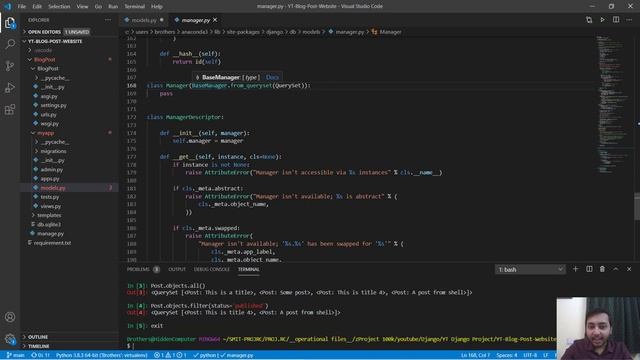Switch to the models.py editor tab
The image size is (640, 360).
[144, 20]
